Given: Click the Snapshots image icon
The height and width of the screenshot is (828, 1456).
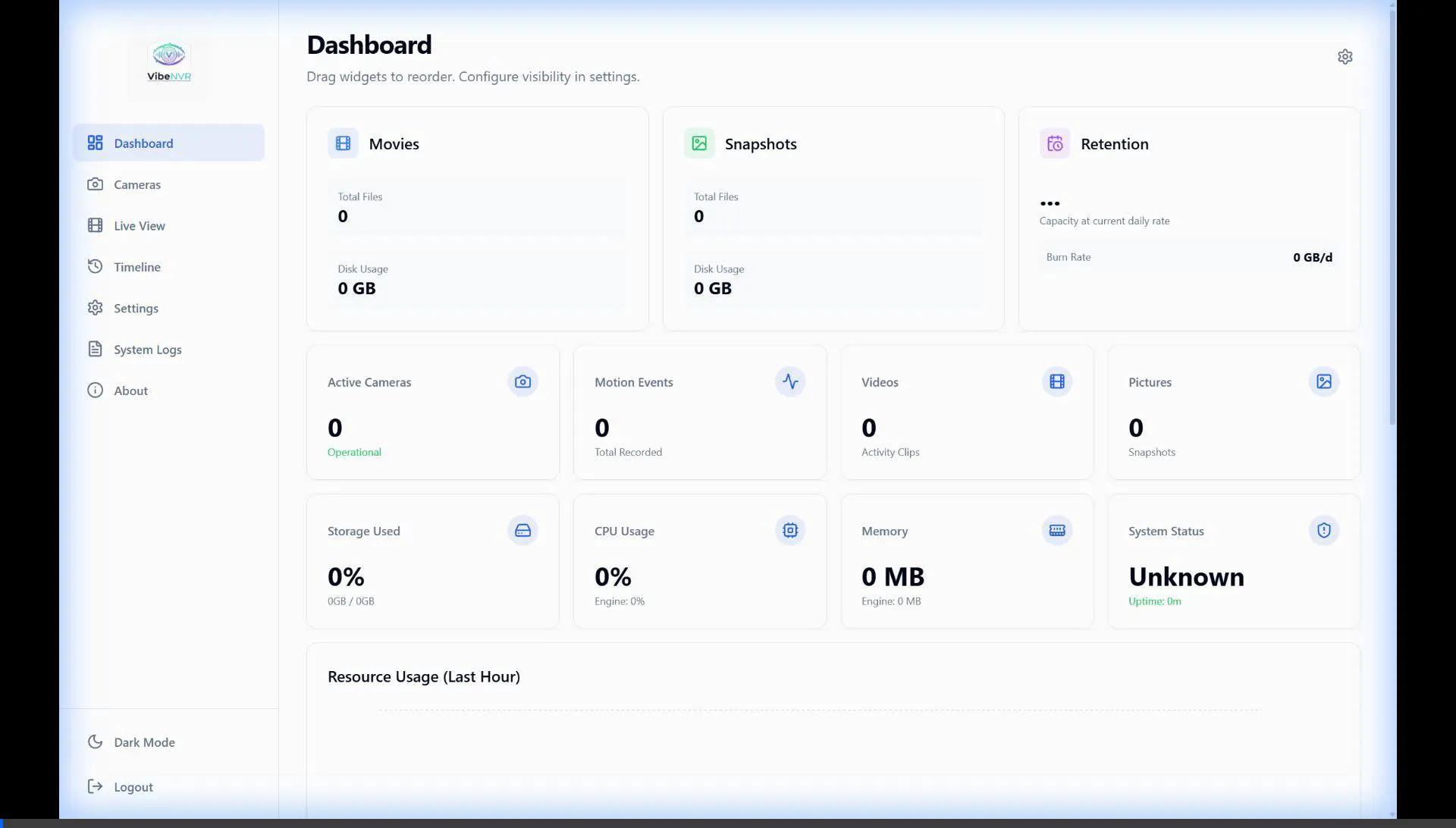Looking at the screenshot, I should [698, 143].
